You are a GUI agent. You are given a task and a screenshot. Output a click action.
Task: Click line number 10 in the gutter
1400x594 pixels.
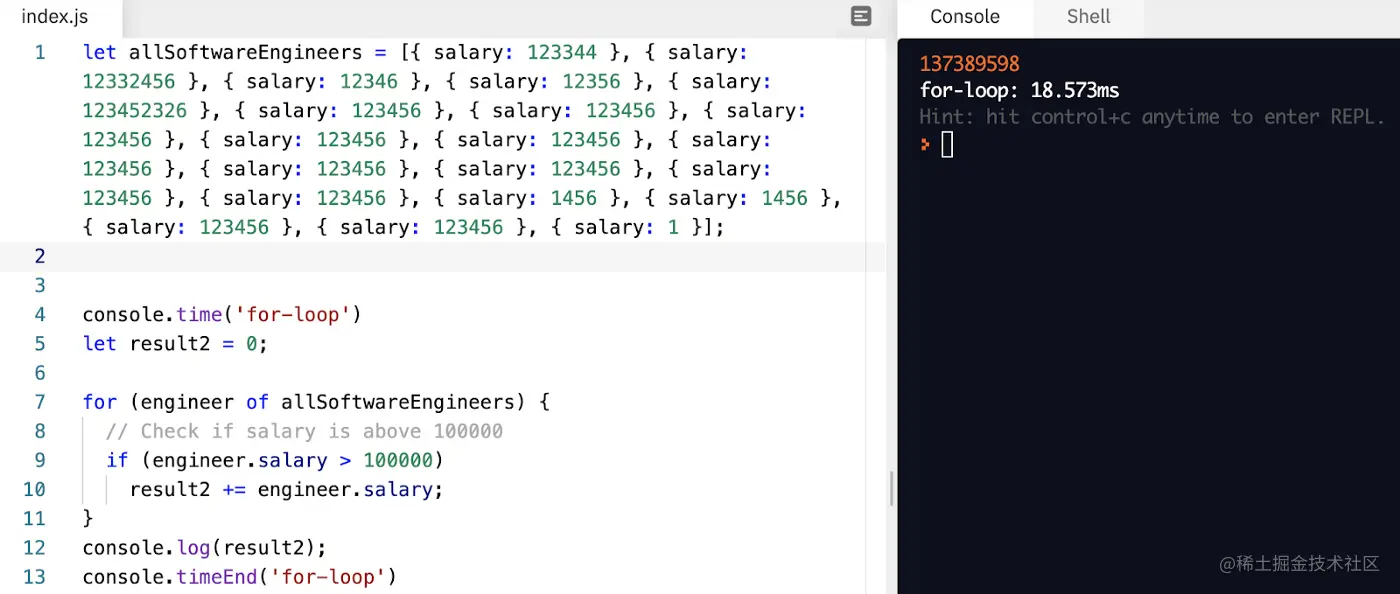coord(34,490)
